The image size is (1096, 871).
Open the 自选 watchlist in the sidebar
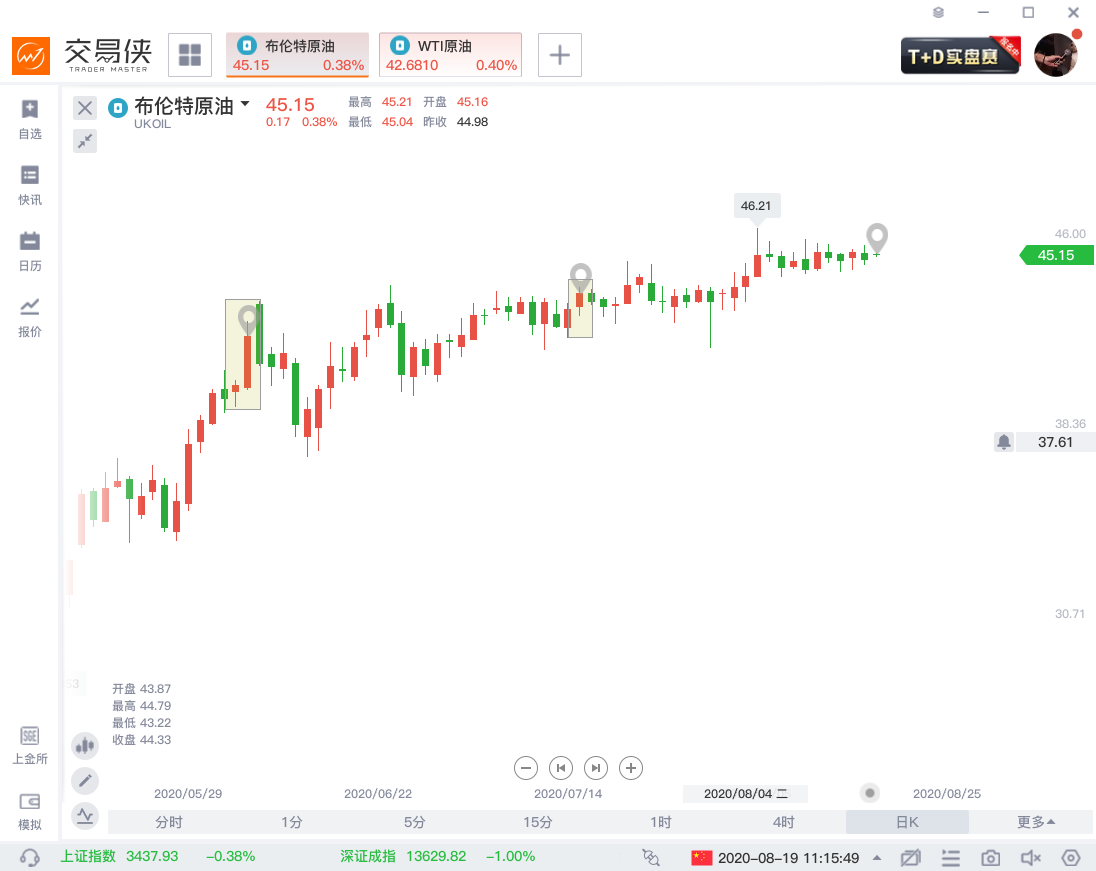click(30, 118)
